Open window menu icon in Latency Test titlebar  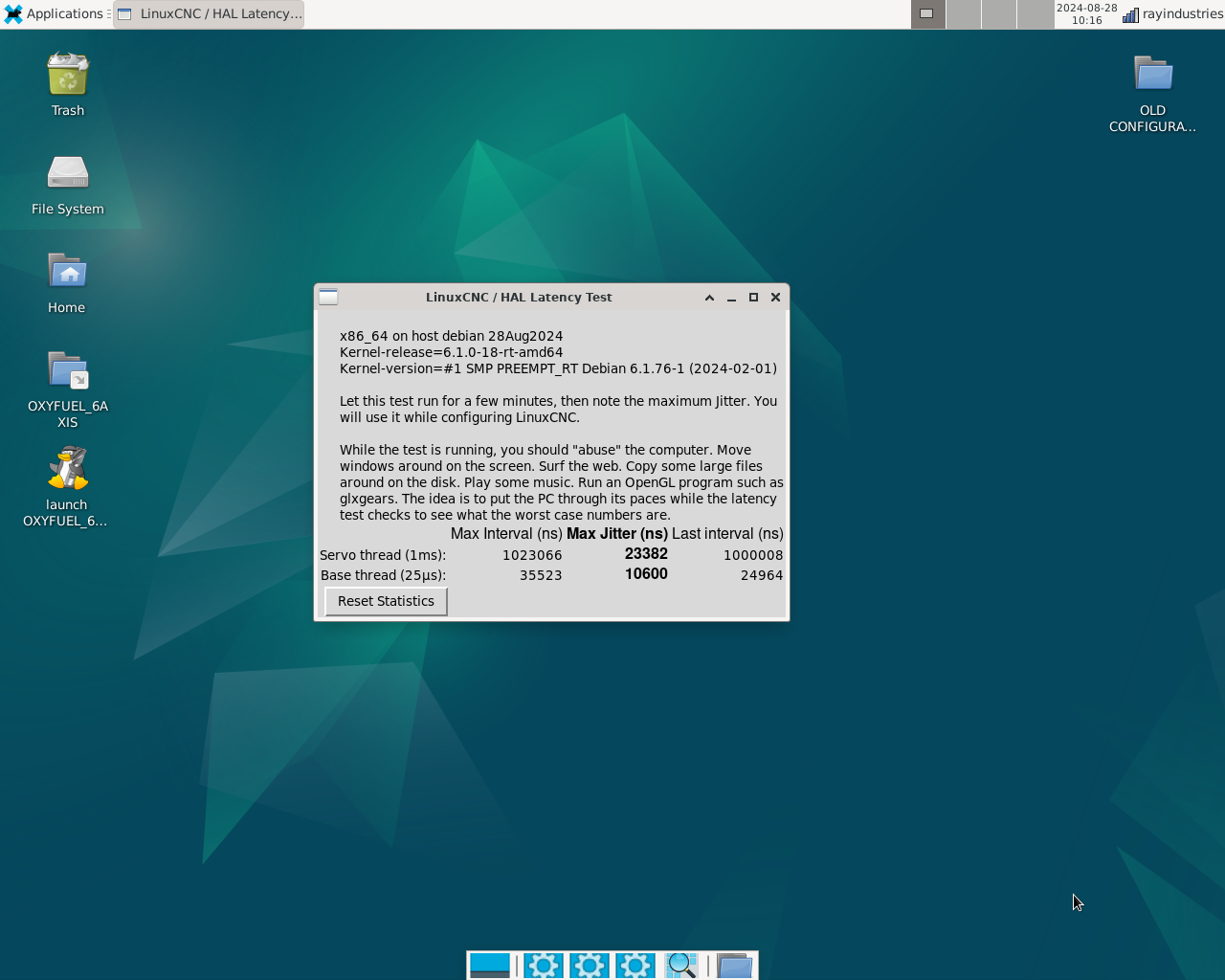coord(328,297)
